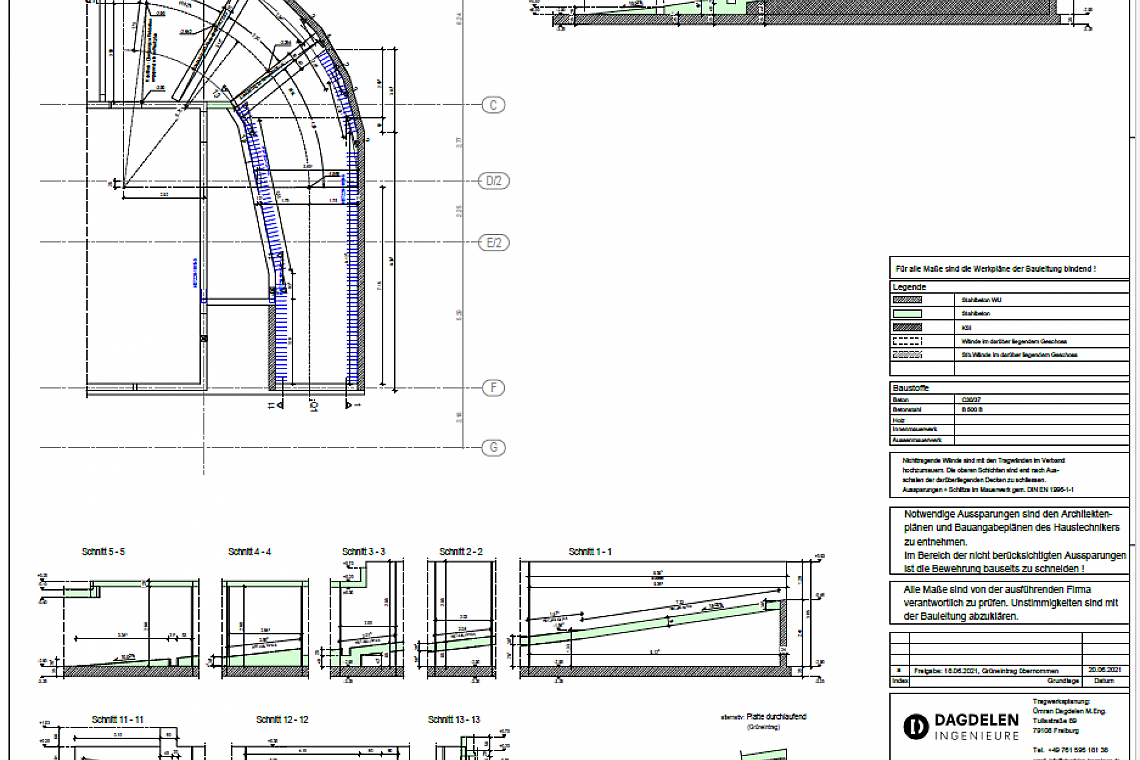
Task: Click the 'Grundlage' column header
Action: [x=1063, y=681]
